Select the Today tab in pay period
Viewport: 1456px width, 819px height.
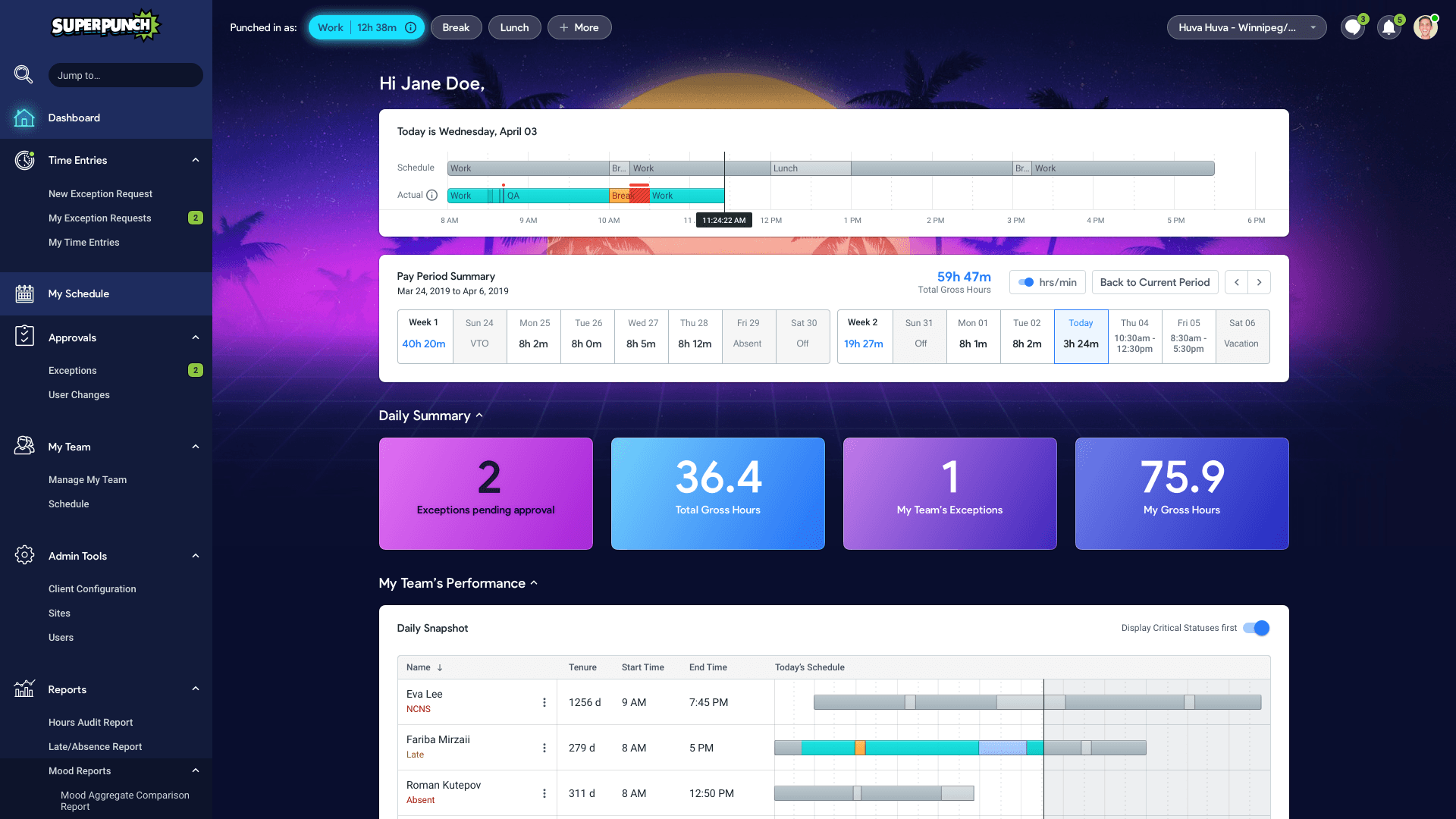point(1081,336)
